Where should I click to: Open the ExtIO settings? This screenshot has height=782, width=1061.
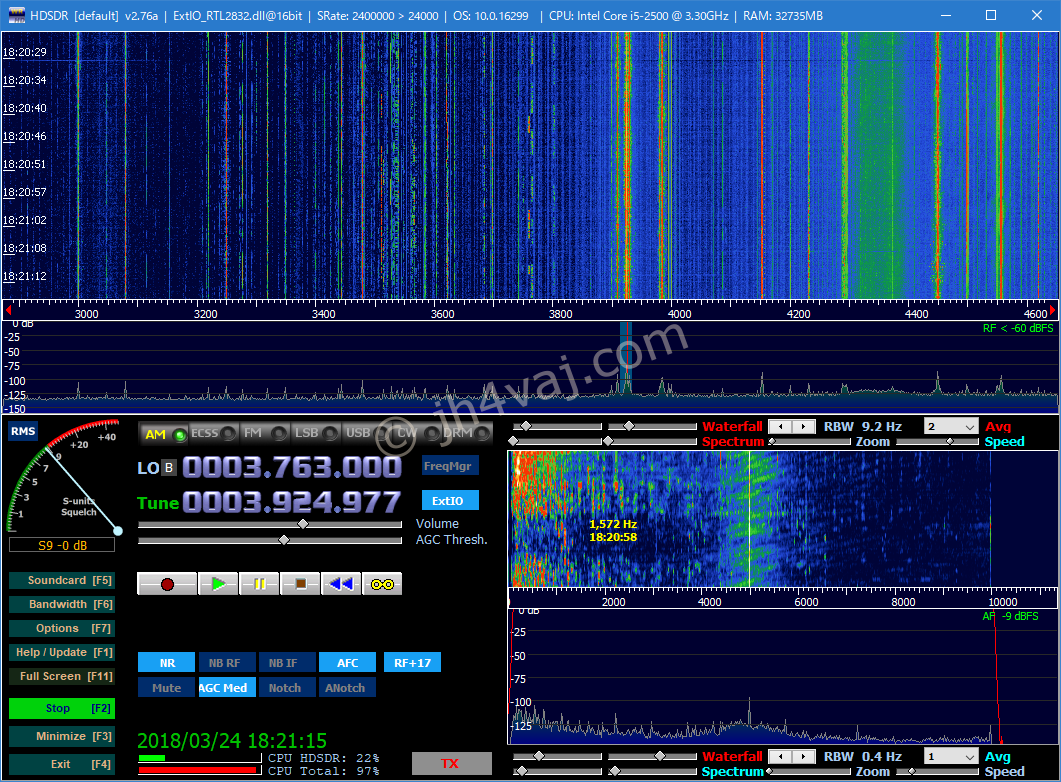tap(448, 501)
